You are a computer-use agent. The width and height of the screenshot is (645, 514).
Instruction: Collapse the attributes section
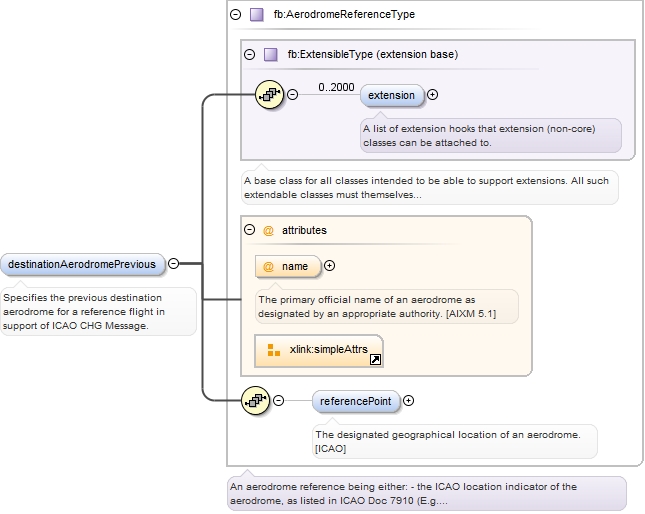[x=249, y=230]
